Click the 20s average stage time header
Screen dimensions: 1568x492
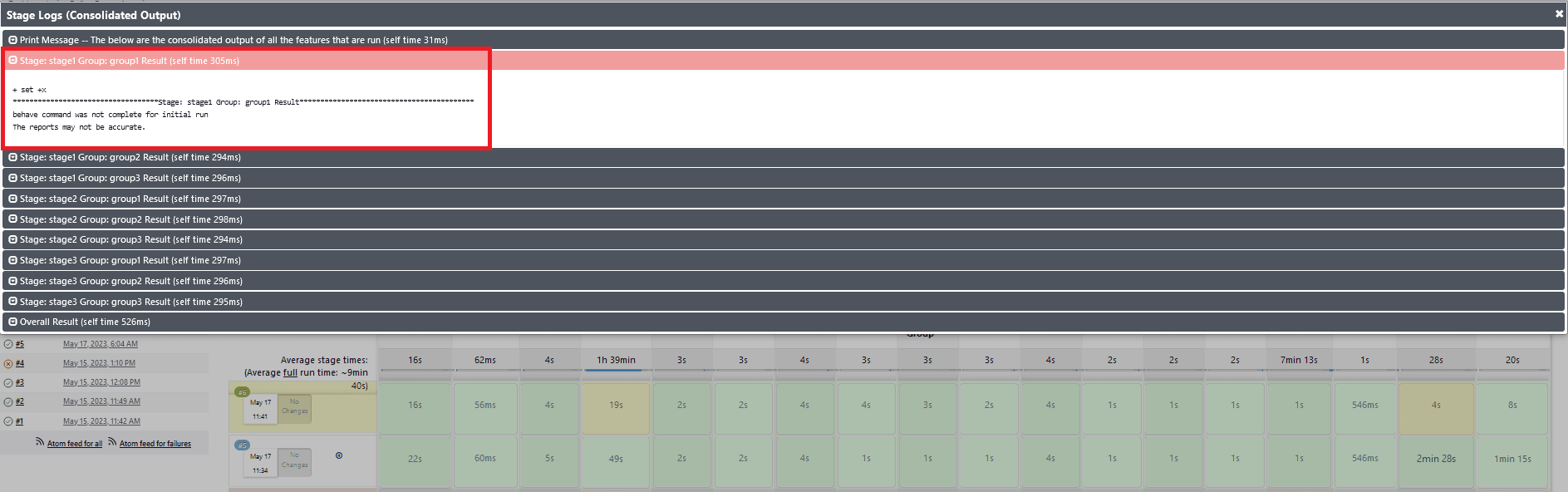[1512, 360]
